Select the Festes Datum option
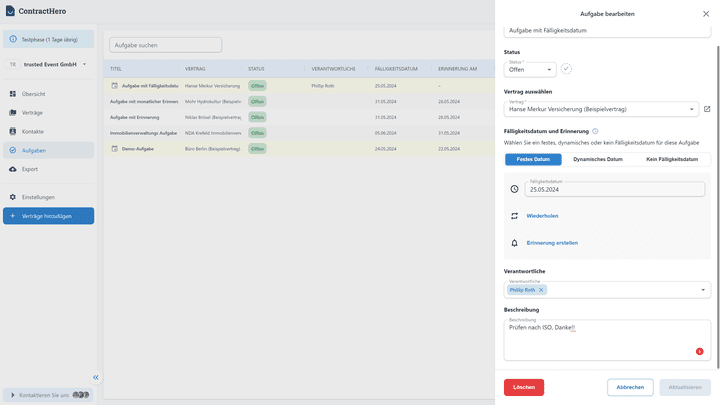The height and width of the screenshot is (405, 720). point(533,159)
